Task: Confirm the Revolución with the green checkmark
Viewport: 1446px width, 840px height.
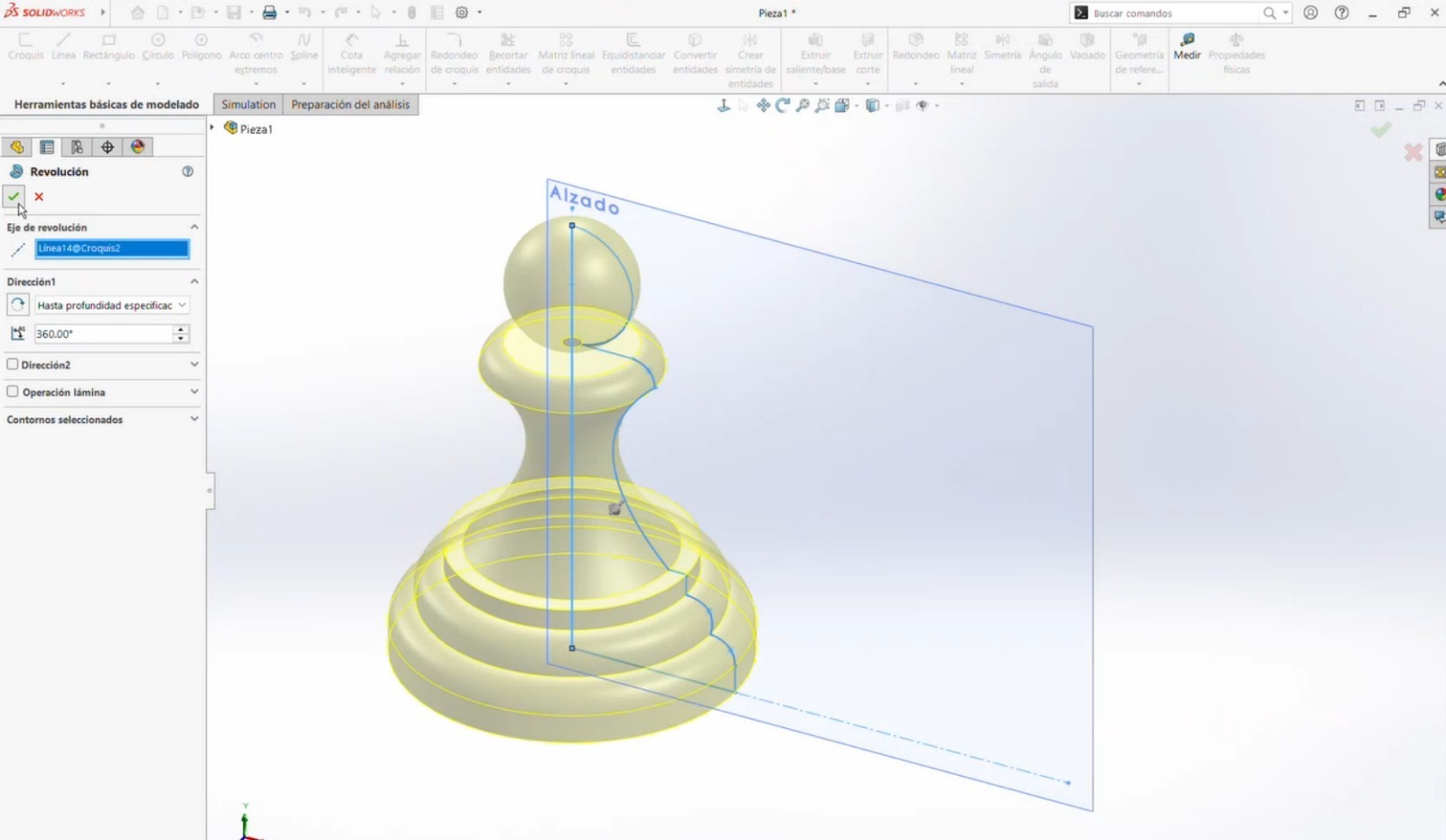Action: coord(13,196)
